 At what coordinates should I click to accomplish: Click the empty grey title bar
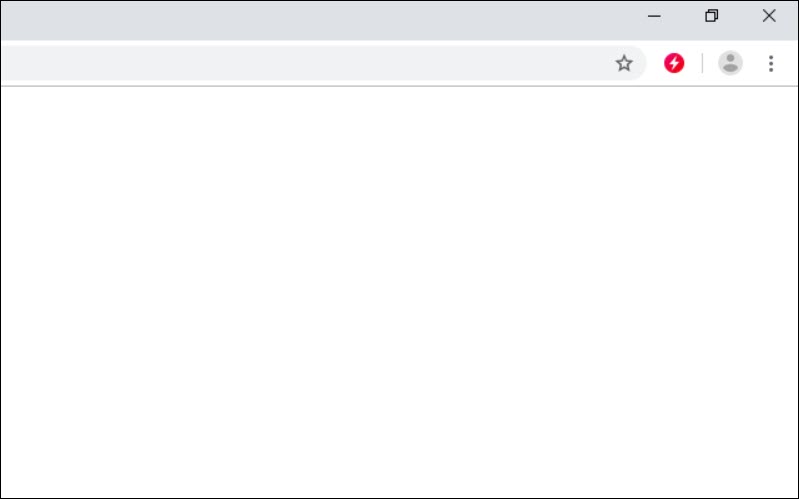pos(300,18)
